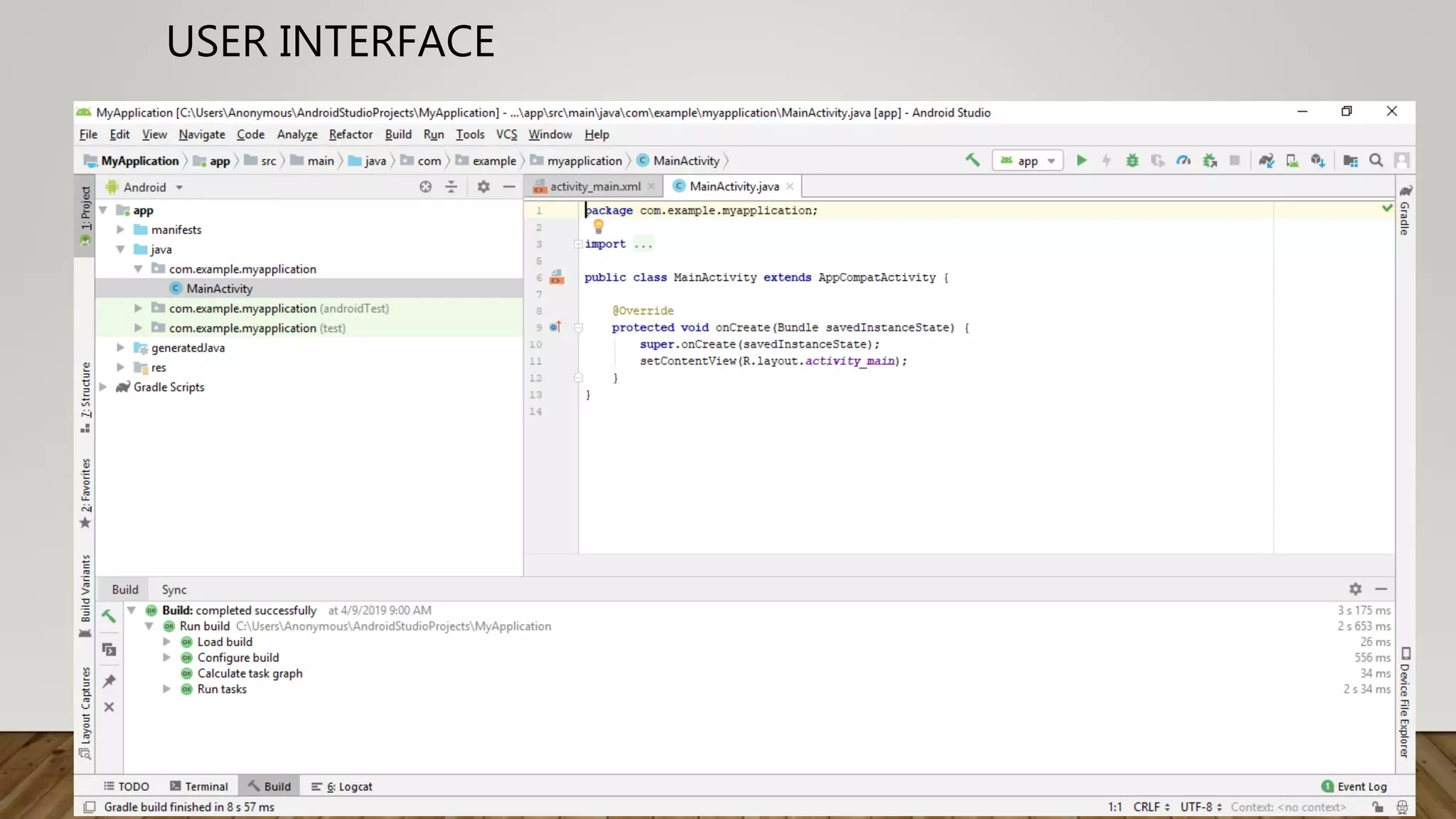The height and width of the screenshot is (819, 1456).
Task: Collapse the java folder
Action: pos(121,250)
